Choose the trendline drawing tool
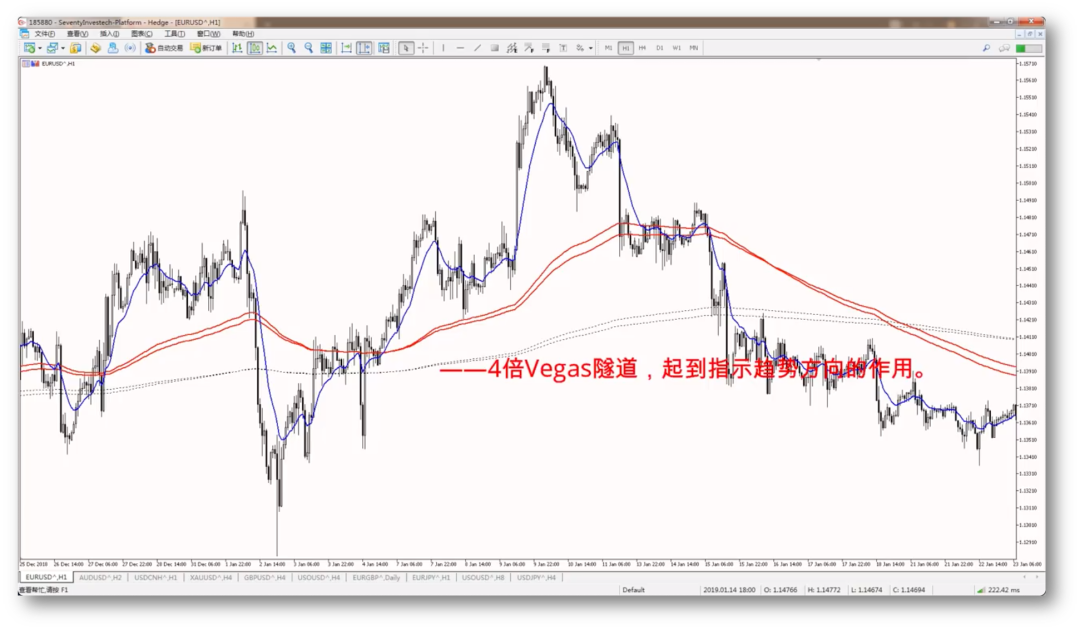The width and height of the screenshot is (1080, 630). (x=477, y=48)
